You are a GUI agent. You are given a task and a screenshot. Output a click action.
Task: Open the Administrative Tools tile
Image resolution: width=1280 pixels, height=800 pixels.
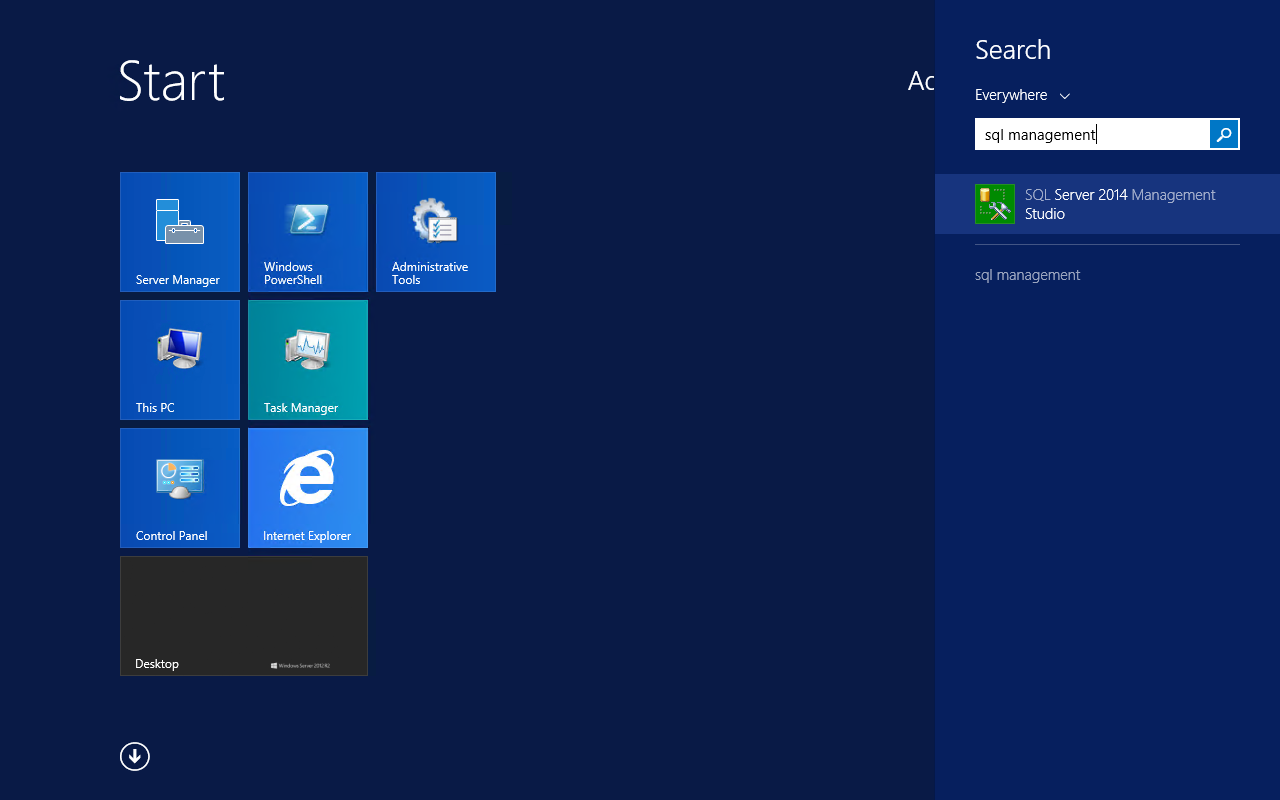click(435, 231)
